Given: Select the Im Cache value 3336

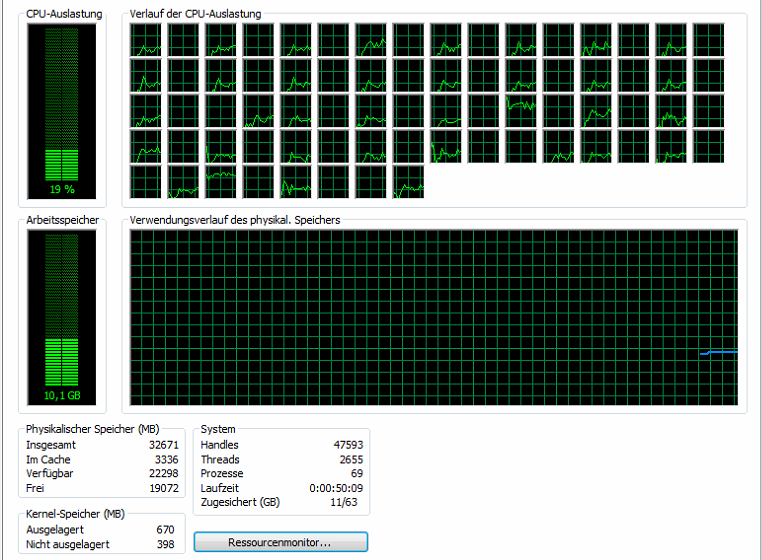Looking at the screenshot, I should (167, 459).
